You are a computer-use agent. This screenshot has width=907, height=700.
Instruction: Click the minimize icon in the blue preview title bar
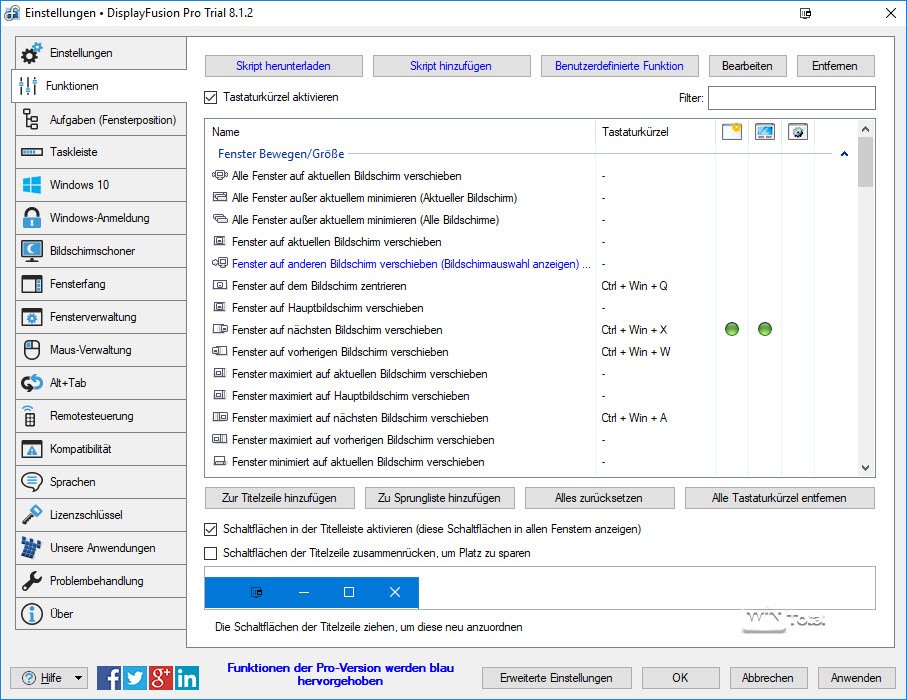click(x=304, y=592)
